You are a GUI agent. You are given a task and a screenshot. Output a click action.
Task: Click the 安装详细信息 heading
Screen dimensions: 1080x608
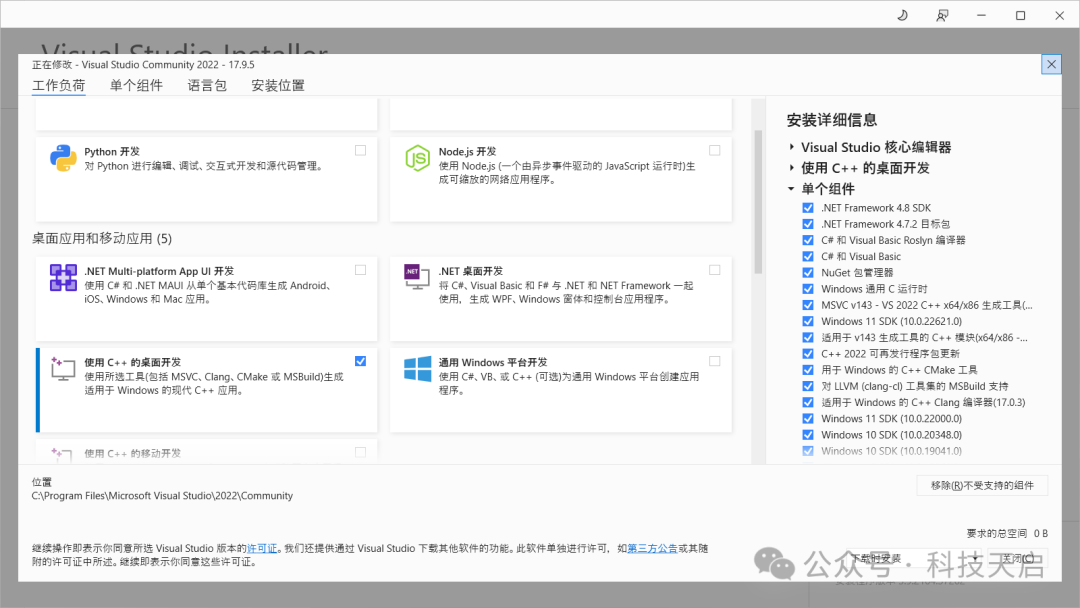[831, 120]
